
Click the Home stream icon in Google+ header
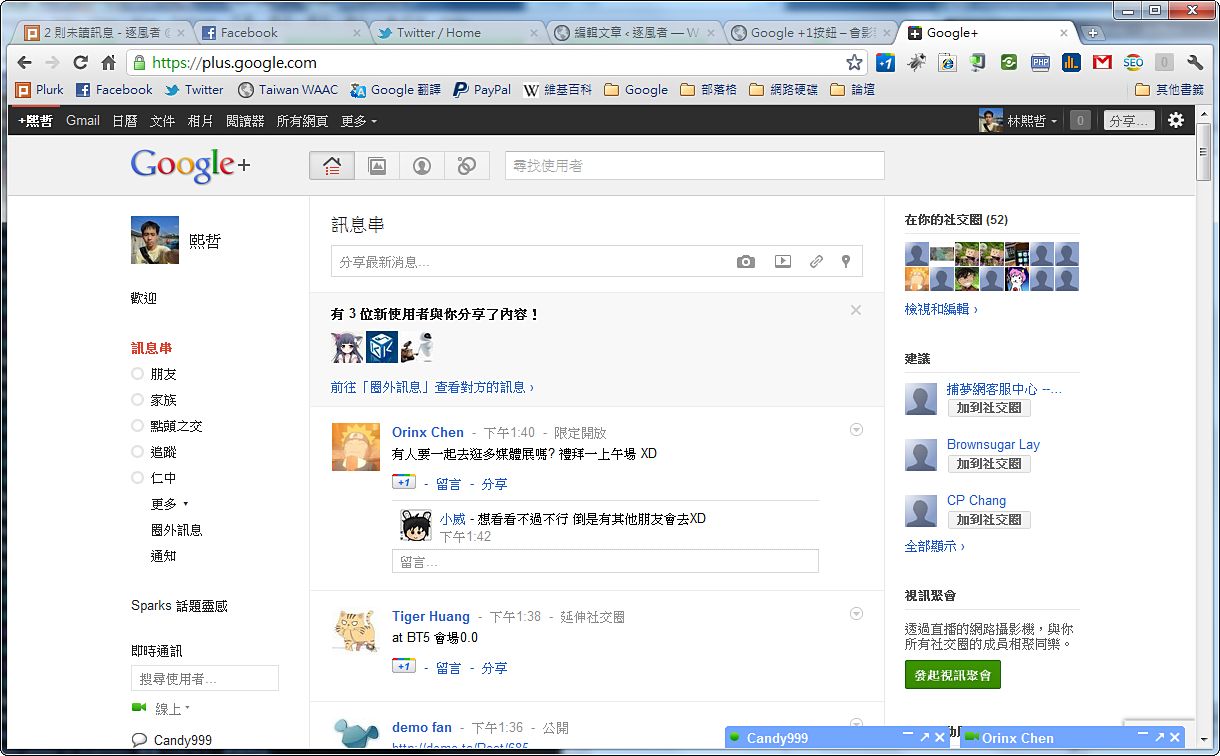click(332, 166)
